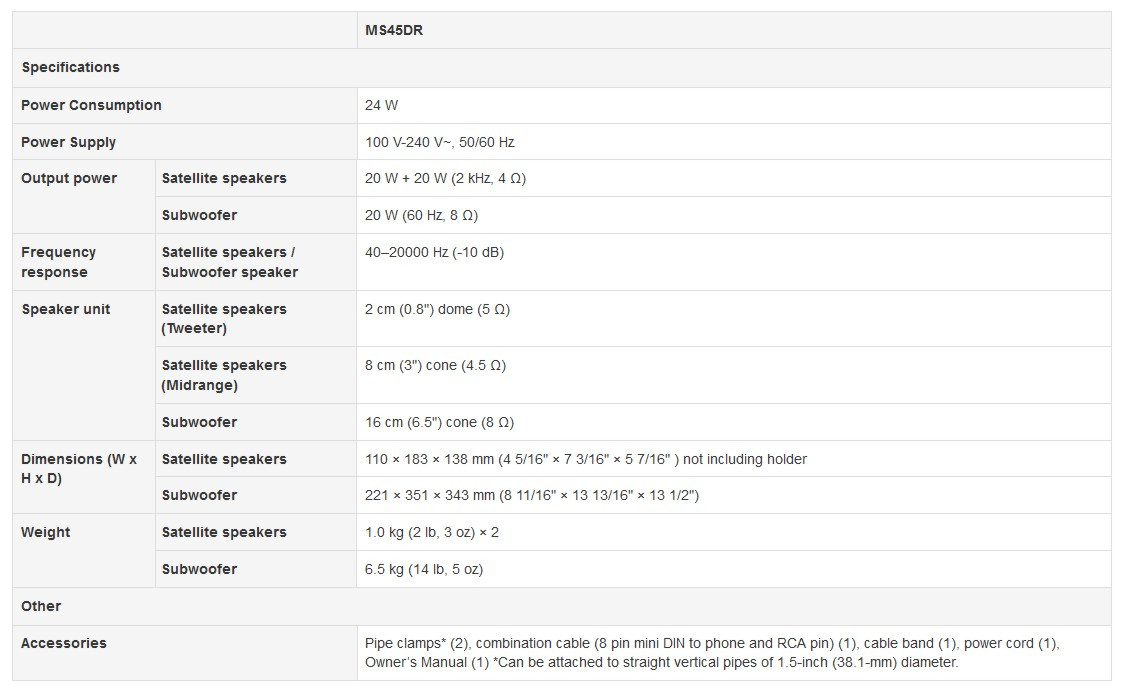This screenshot has height=692, width=1125.
Task: Click Satellite speakers (Tweeter) sub-label
Action: [224, 319]
